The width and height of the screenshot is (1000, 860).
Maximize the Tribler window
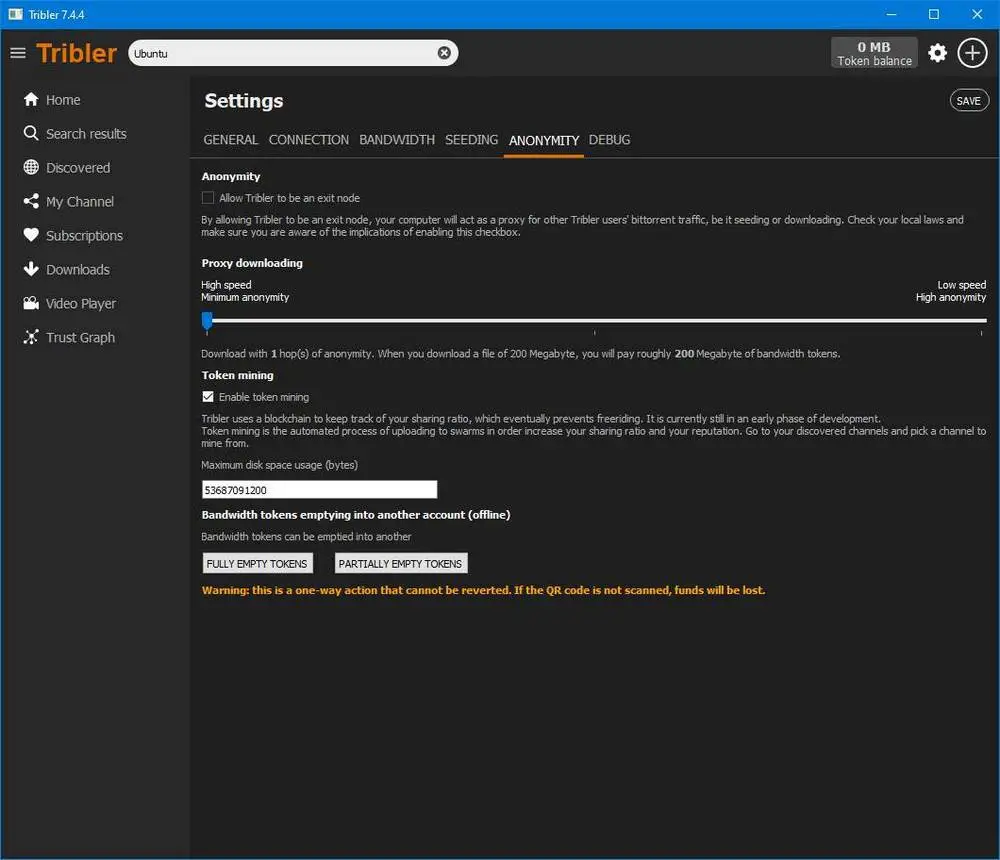pos(934,14)
